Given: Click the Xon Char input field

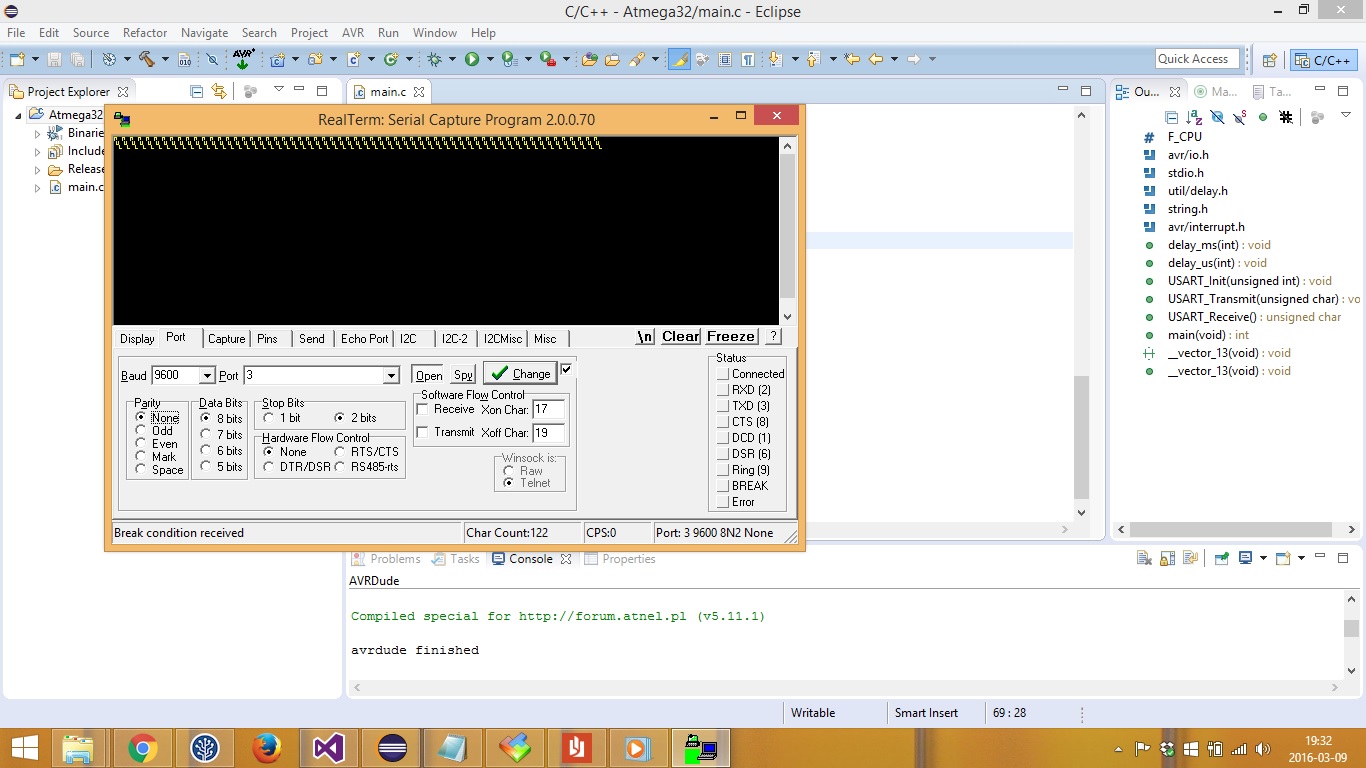Looking at the screenshot, I should (549, 409).
